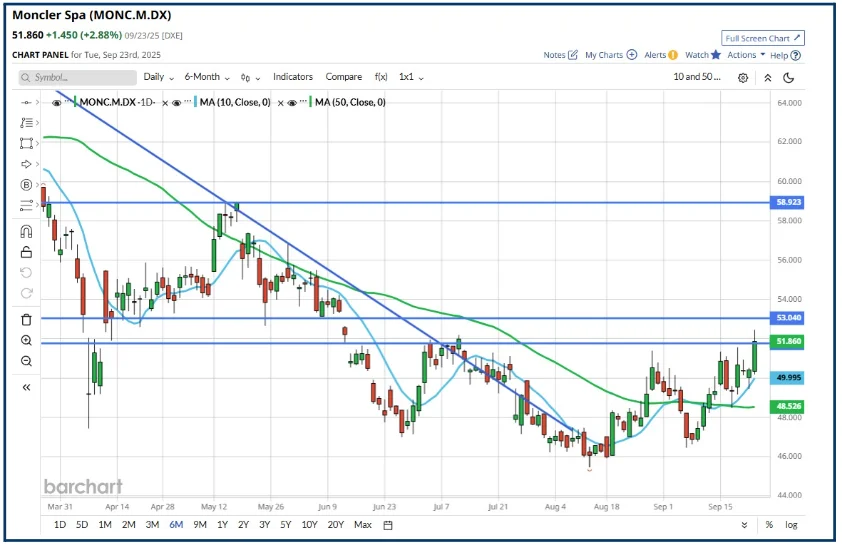The width and height of the screenshot is (842, 545).
Task: Select the 5Y time range
Action: 285,525
